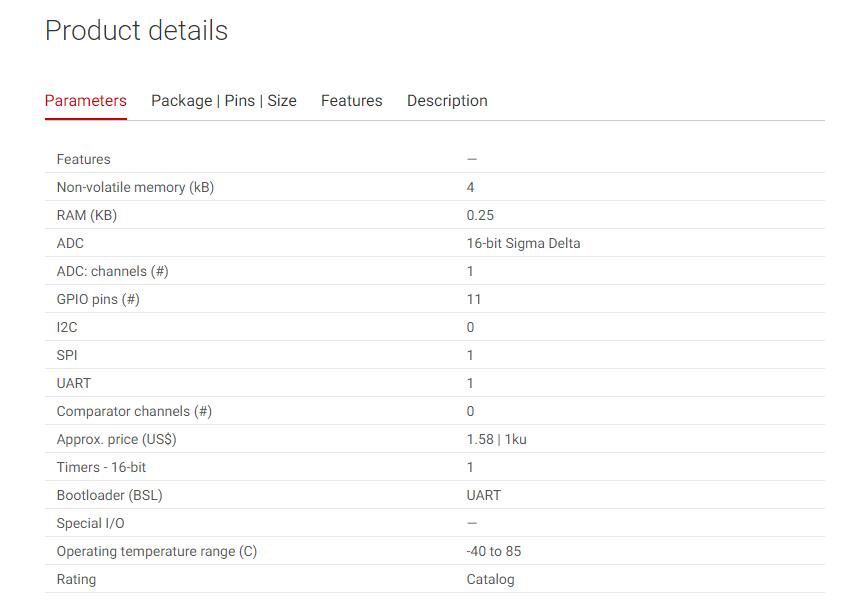Click the Rating value Catalog
Image resolution: width=850 pixels, height=607 pixels.
pyautogui.click(x=491, y=580)
